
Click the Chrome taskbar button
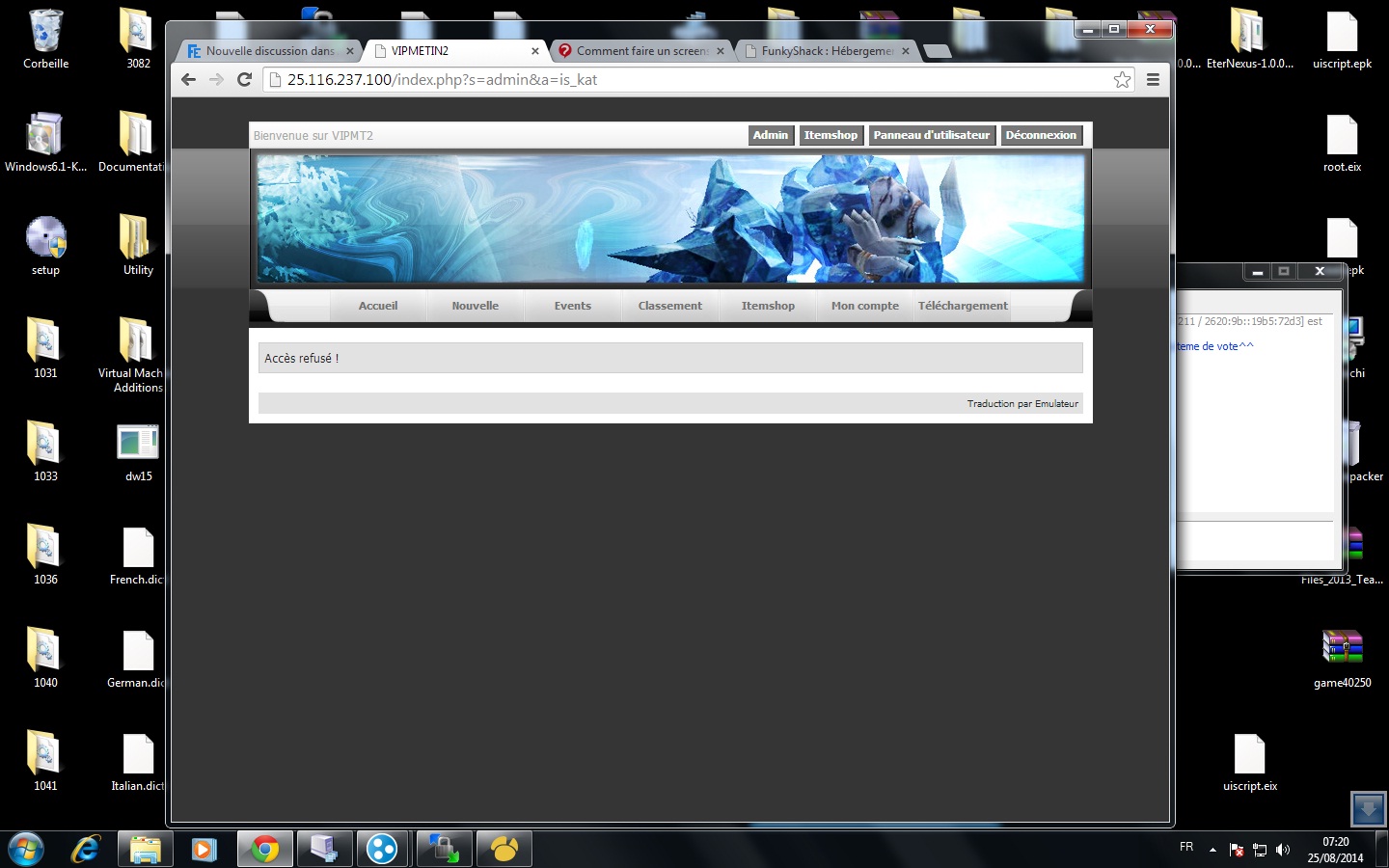point(264,849)
